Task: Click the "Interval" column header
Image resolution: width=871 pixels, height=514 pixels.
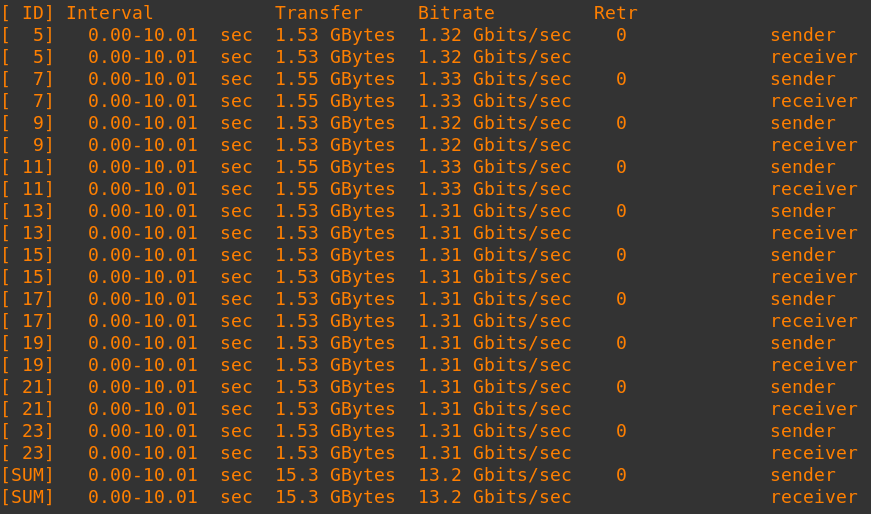Action: click(x=109, y=13)
